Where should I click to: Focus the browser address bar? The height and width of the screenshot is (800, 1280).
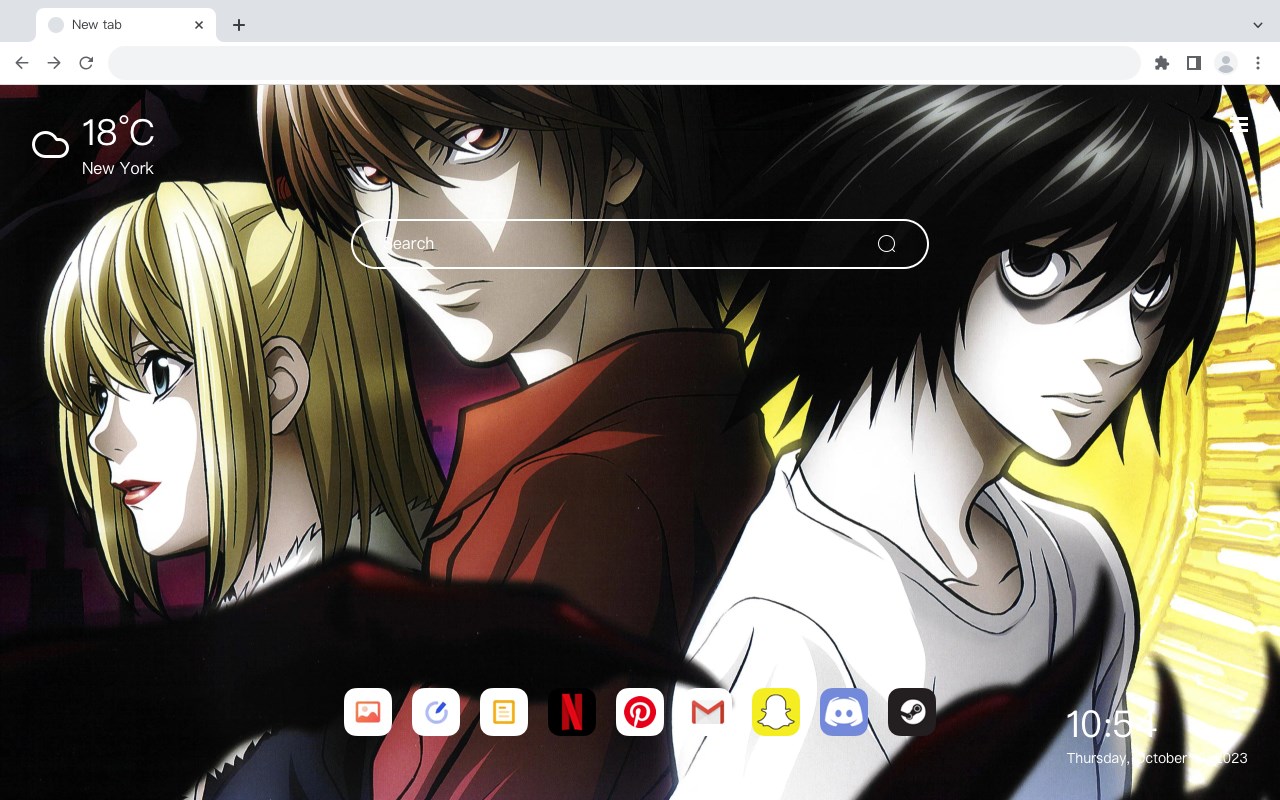624,63
